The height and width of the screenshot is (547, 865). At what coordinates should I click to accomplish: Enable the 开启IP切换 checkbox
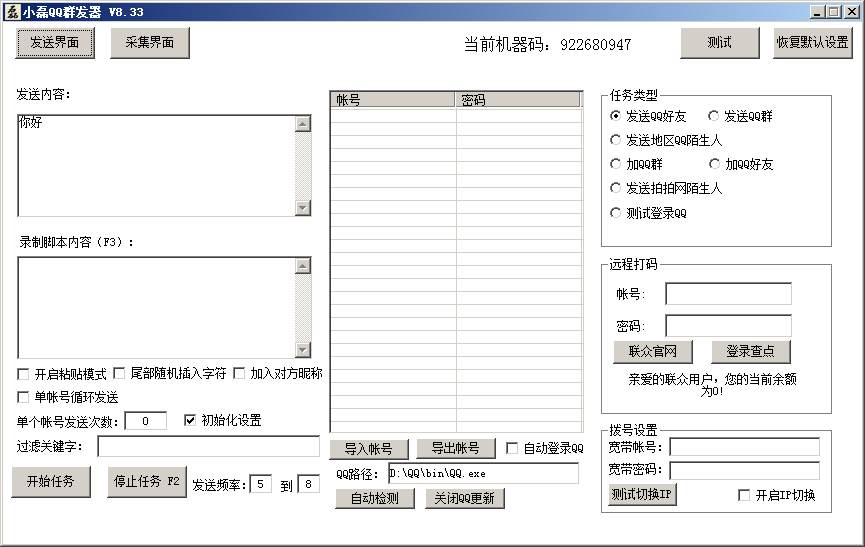click(x=744, y=495)
